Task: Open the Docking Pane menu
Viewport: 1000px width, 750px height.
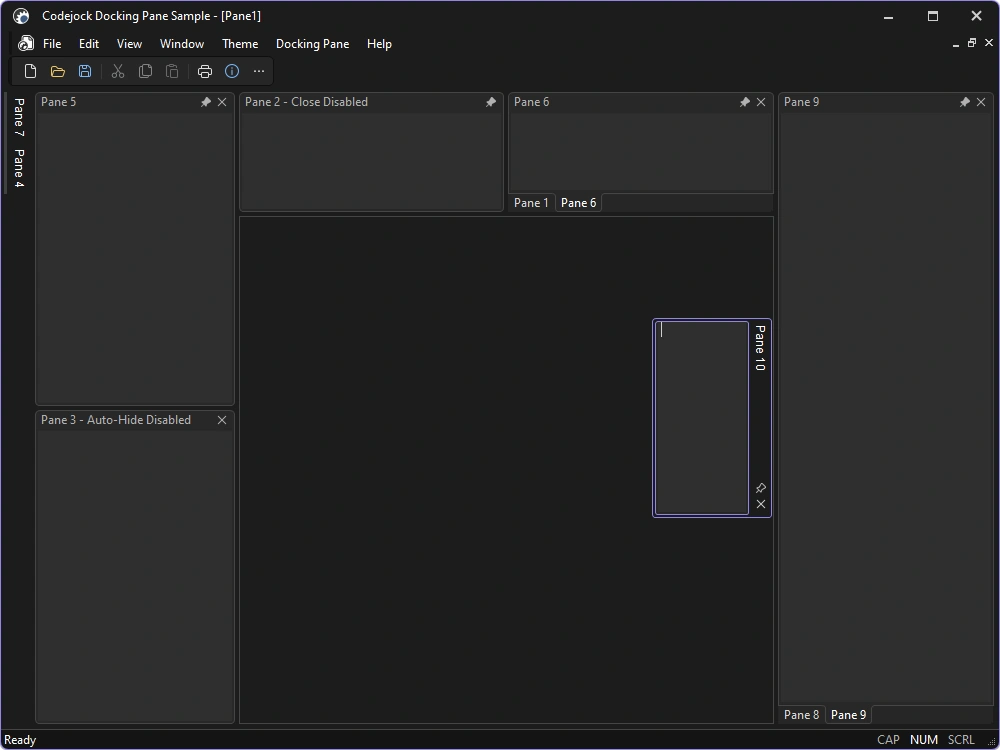Action: click(x=312, y=44)
